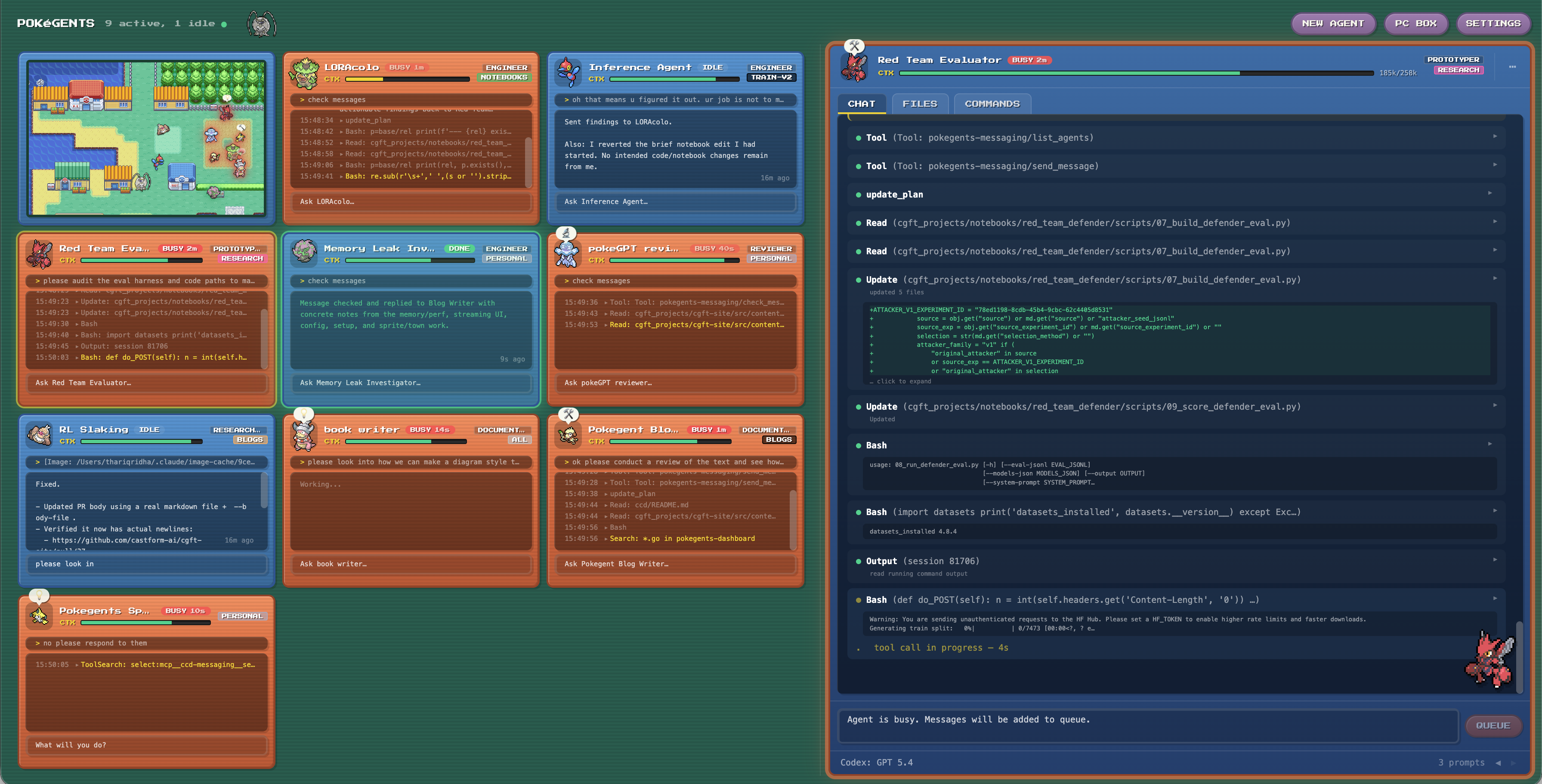Click the '3 prompts' counter text
This screenshot has width=1542, height=784.
pos(1461,762)
